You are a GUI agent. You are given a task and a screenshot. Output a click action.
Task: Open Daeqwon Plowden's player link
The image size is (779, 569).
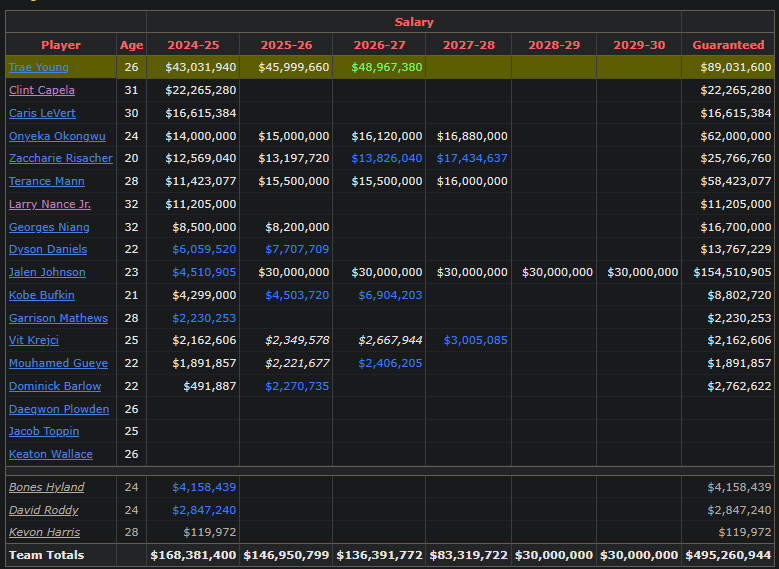[x=59, y=409]
